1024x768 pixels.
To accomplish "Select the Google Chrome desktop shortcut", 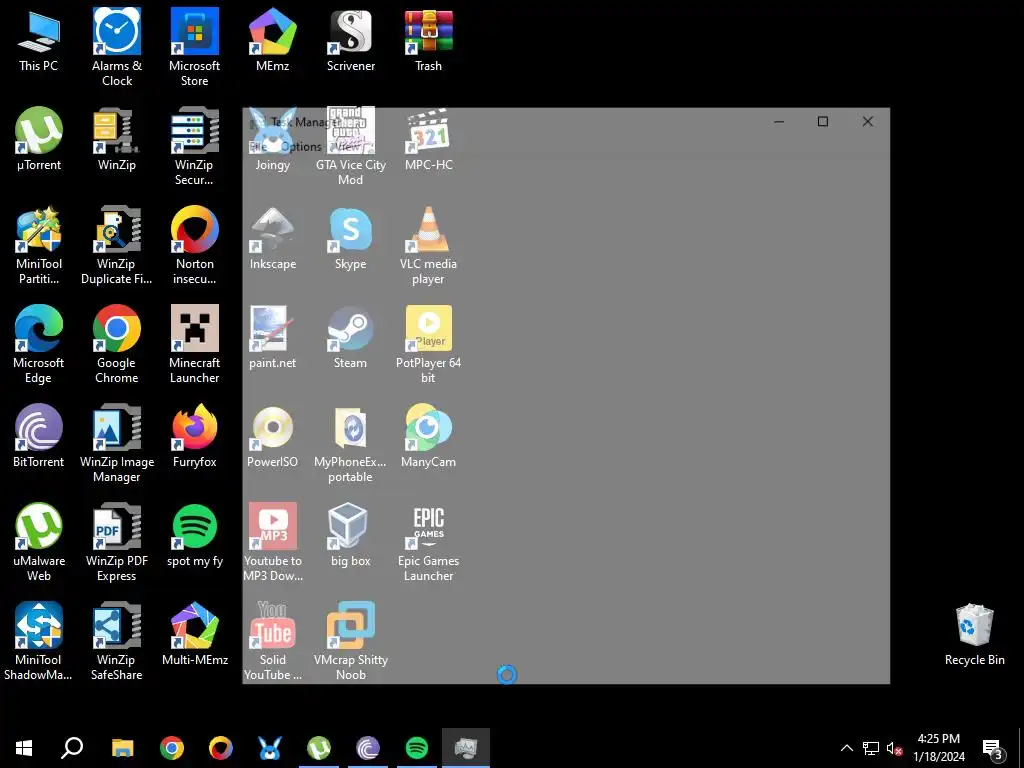I will (x=117, y=344).
